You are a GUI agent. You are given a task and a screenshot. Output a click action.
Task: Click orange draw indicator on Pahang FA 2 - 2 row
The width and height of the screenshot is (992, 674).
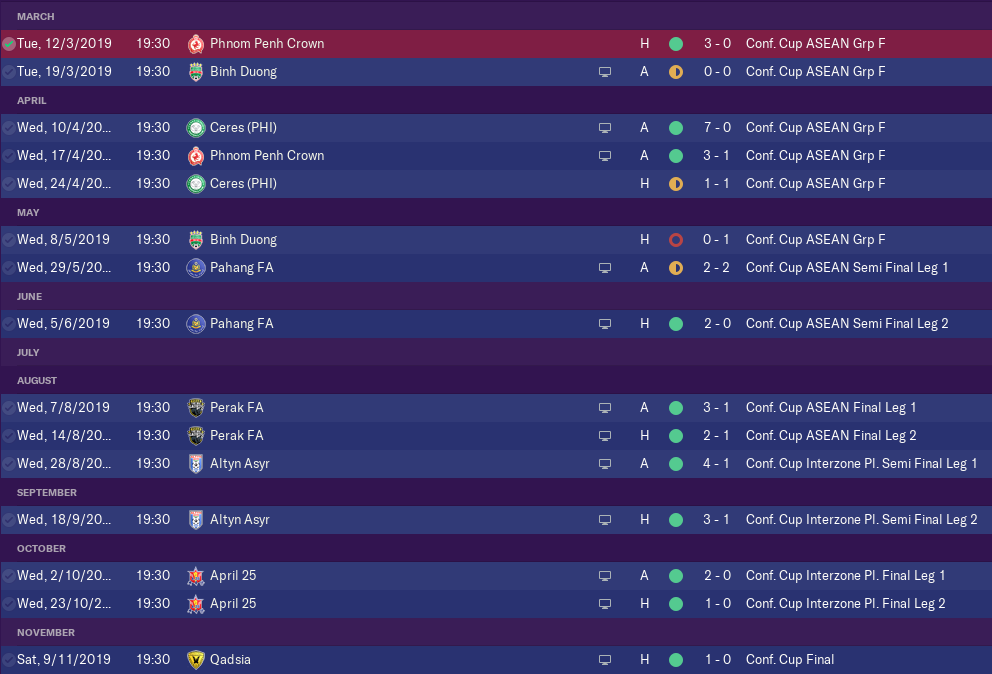pyautogui.click(x=676, y=268)
